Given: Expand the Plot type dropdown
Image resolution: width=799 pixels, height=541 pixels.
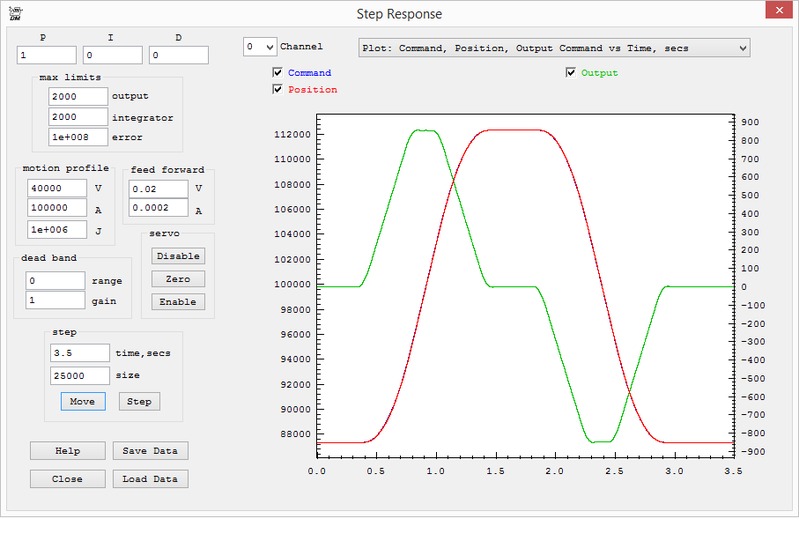Looking at the screenshot, I should pyautogui.click(x=554, y=48).
